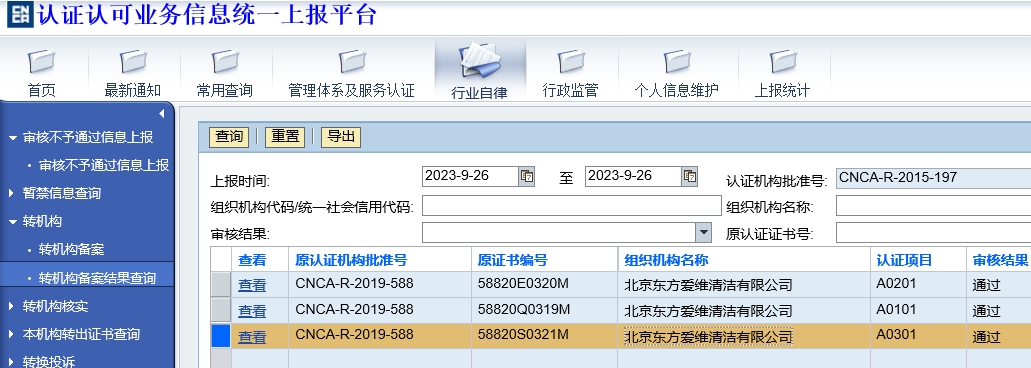The image size is (1031, 368).
Task: Select cell A0101 in 认证项目 column
Action: 919,310
